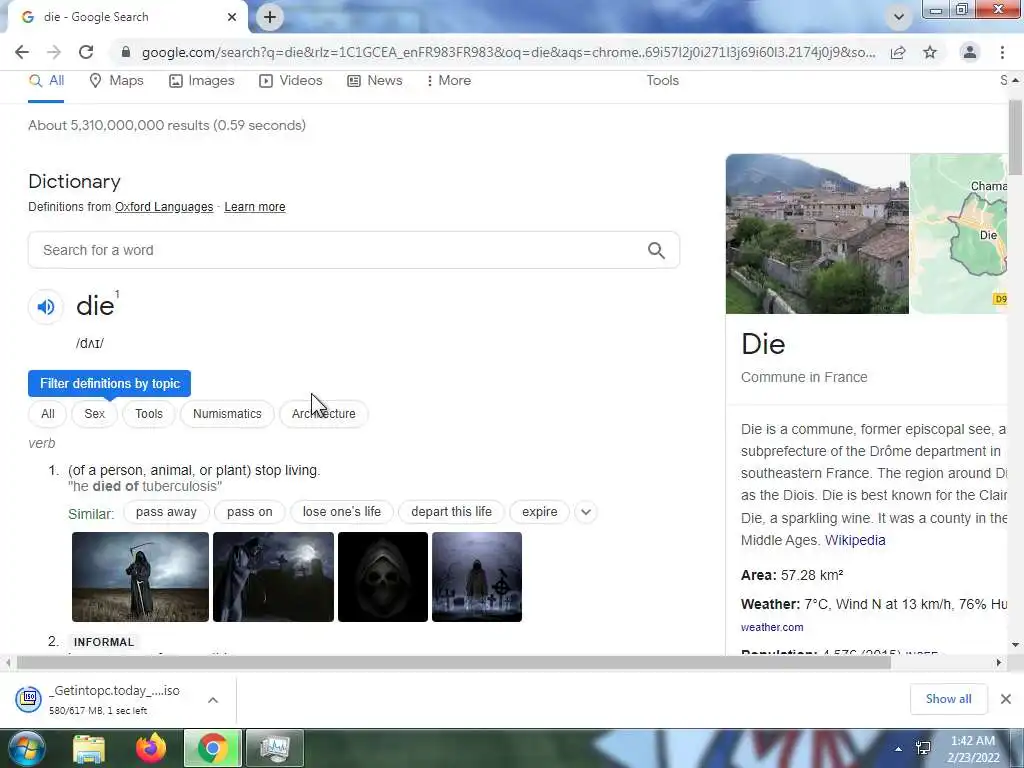Filter definitions by Tools topic
Screen dimensions: 1024x768
149,414
